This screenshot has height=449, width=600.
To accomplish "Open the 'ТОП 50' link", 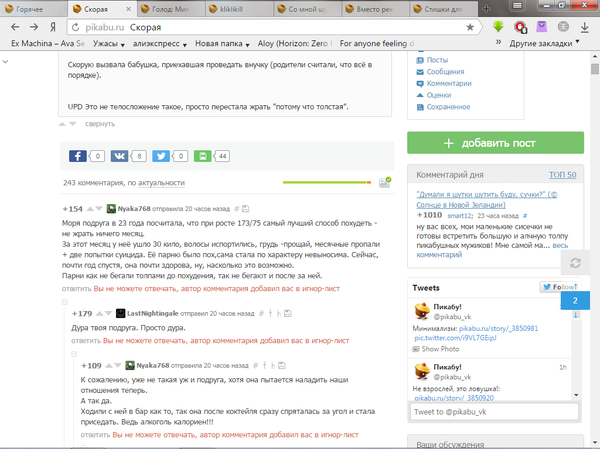I will tap(563, 175).
